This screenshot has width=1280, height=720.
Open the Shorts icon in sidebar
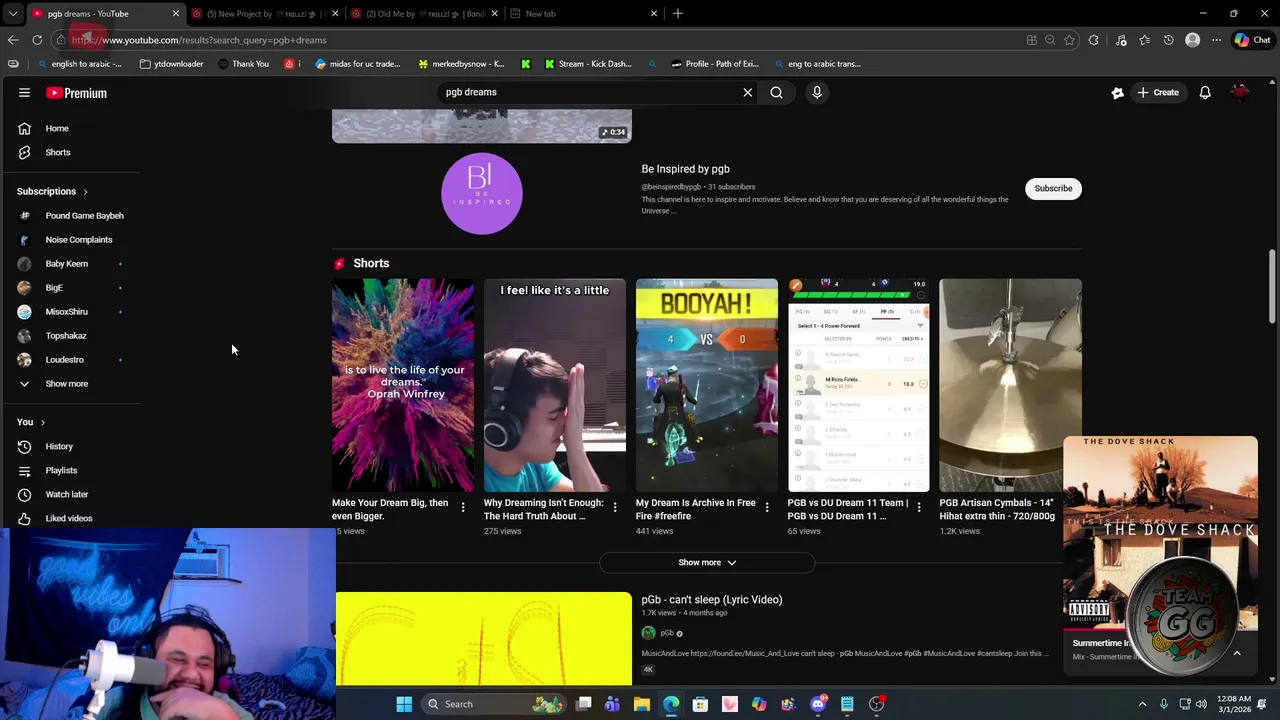click(24, 152)
